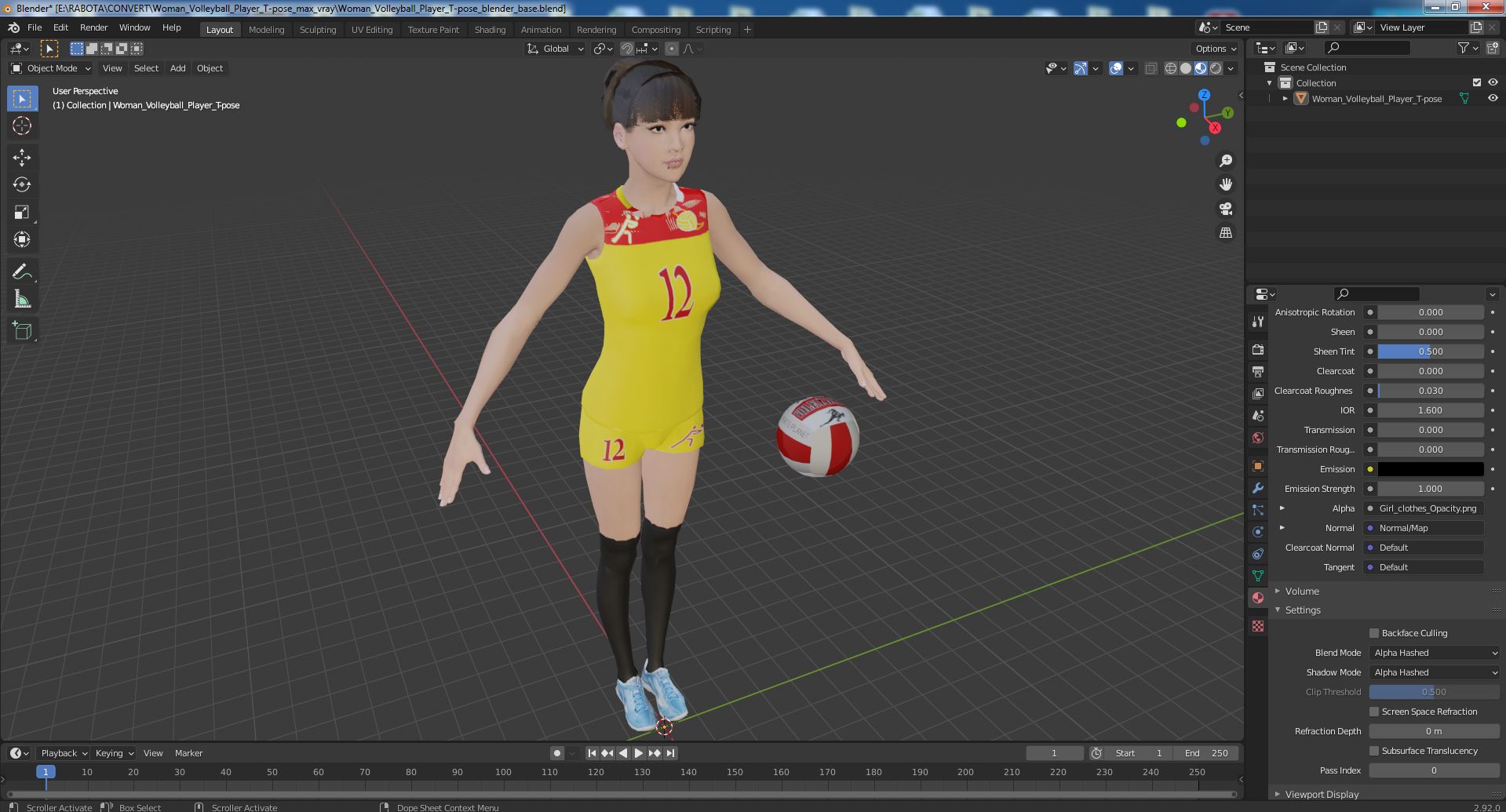Click the Playback menu in timeline
Image resolution: width=1506 pixels, height=812 pixels.
64,753
